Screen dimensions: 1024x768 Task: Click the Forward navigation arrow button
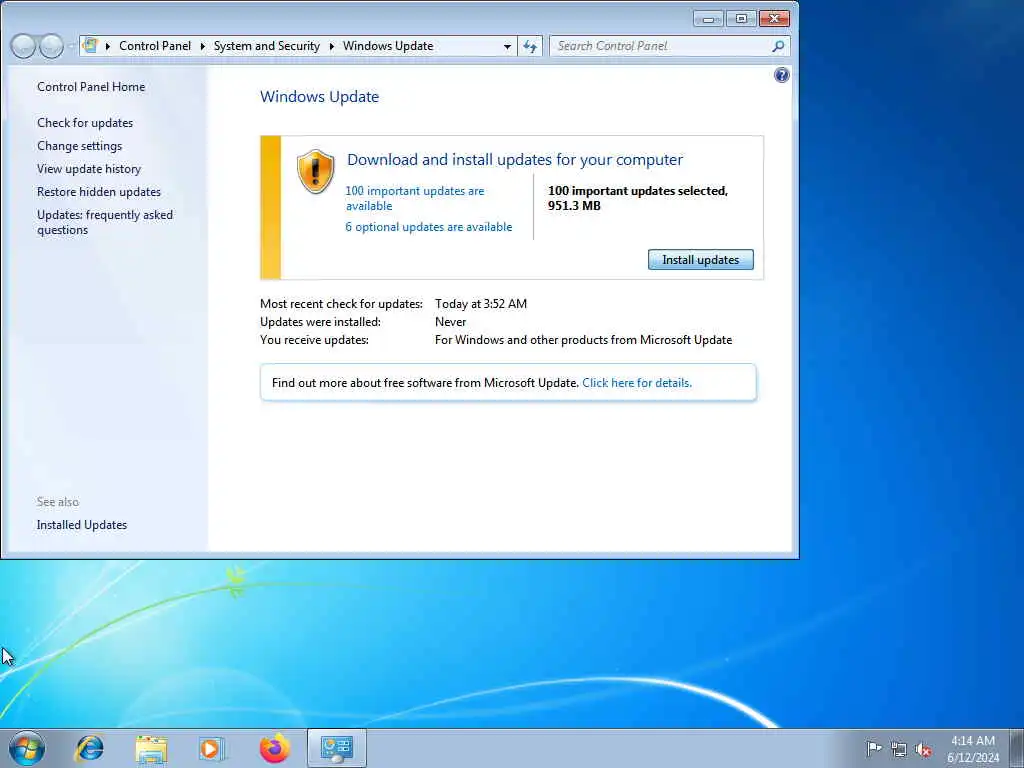[x=51, y=46]
